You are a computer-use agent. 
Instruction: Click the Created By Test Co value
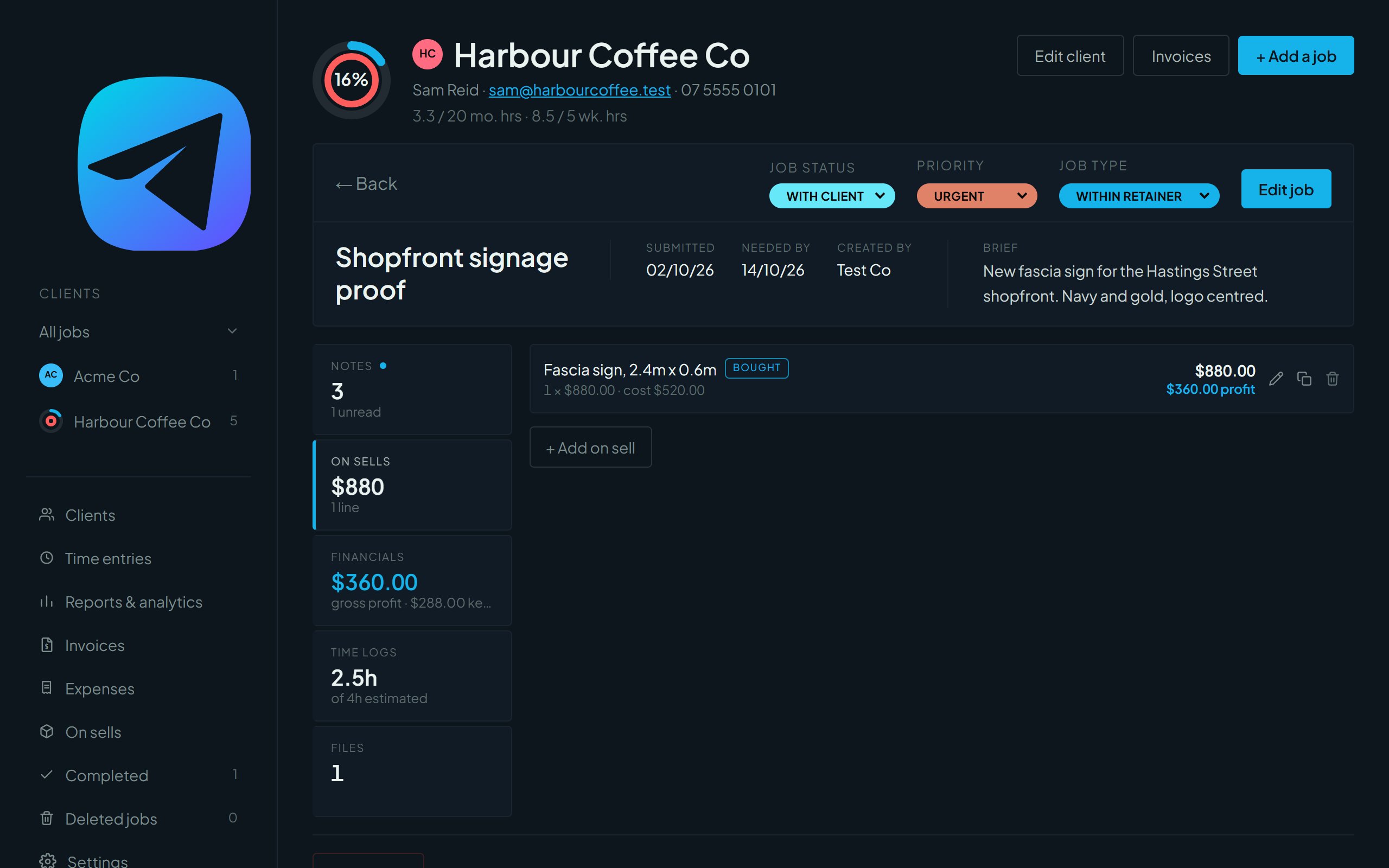point(863,270)
